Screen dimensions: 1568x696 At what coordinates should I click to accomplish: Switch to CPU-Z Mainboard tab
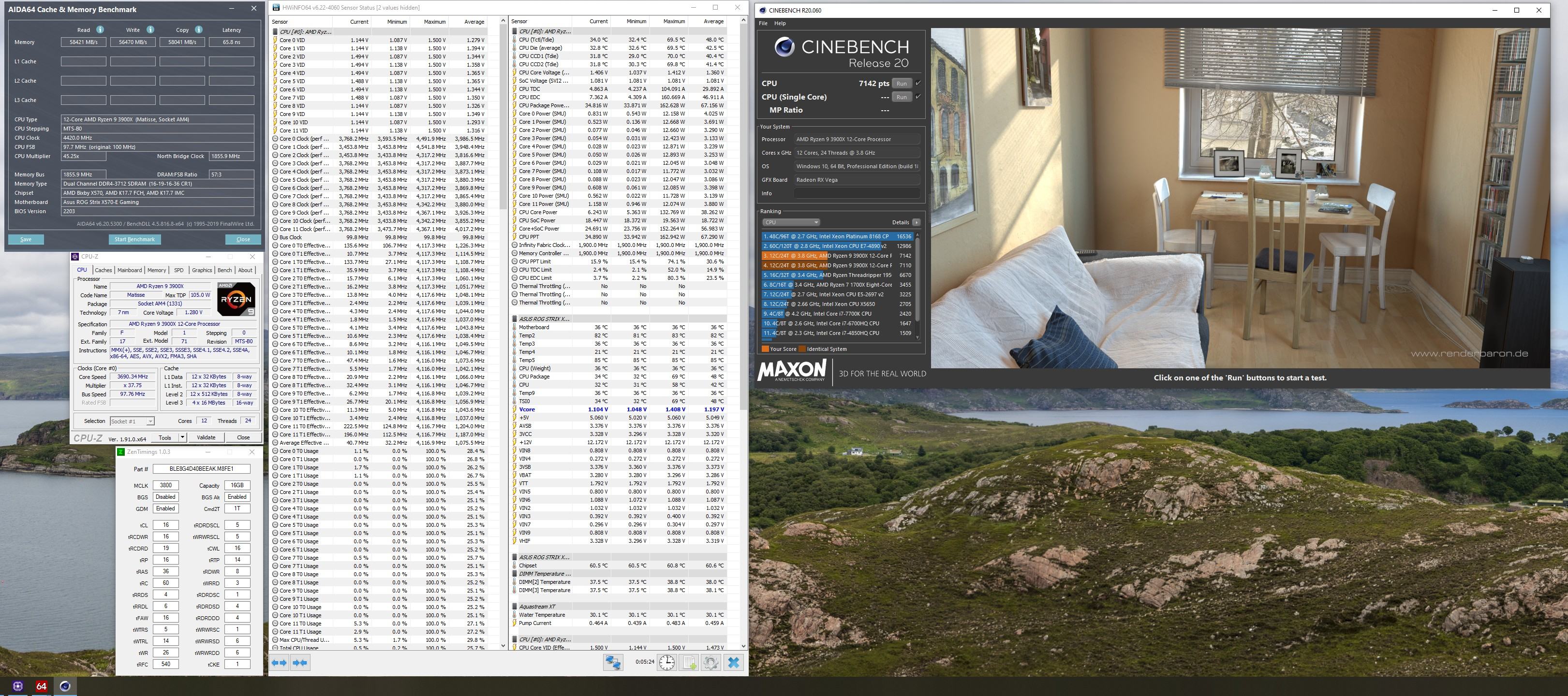point(129,270)
